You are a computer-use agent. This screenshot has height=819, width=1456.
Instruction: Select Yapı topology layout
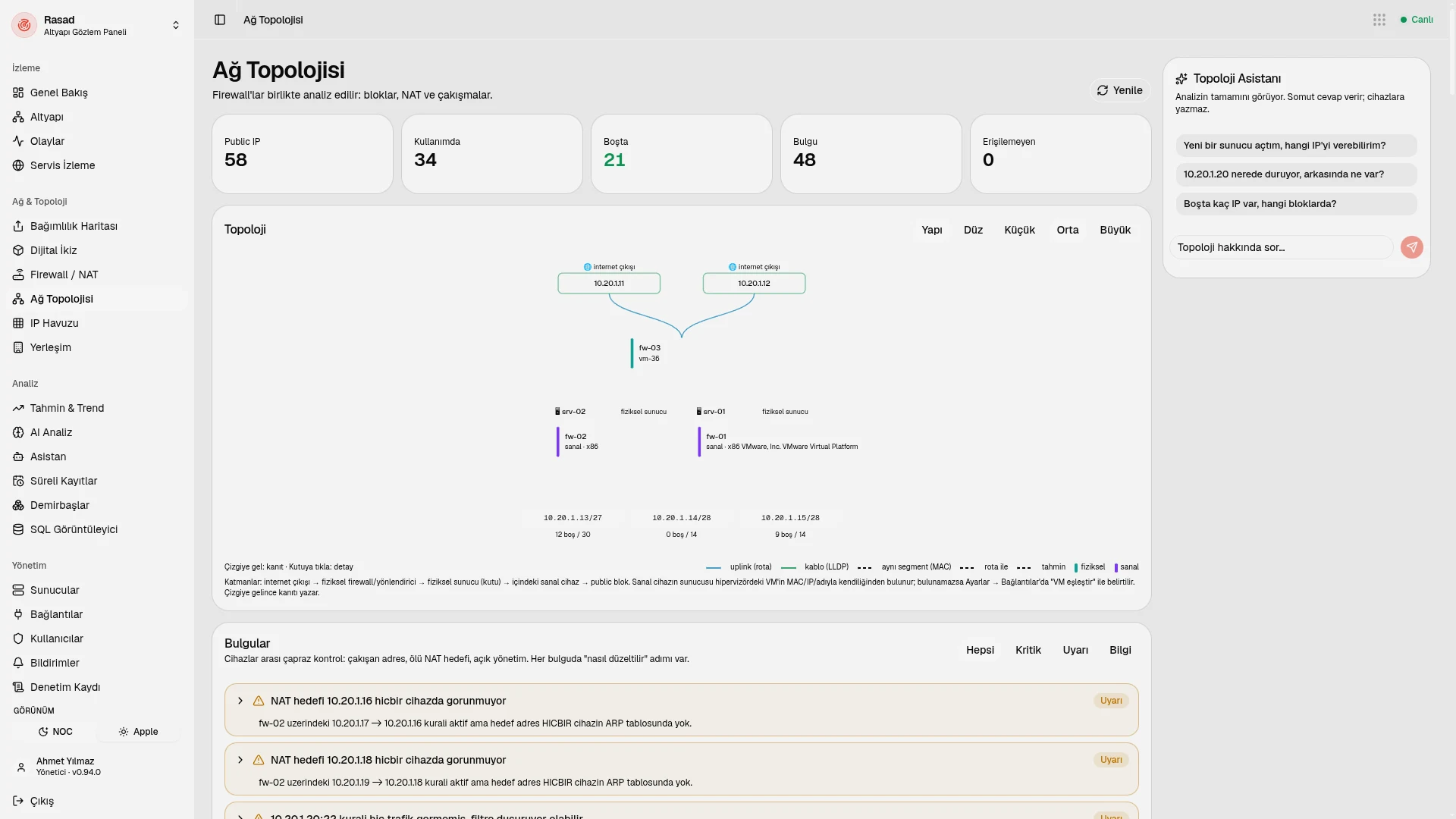[x=932, y=230]
